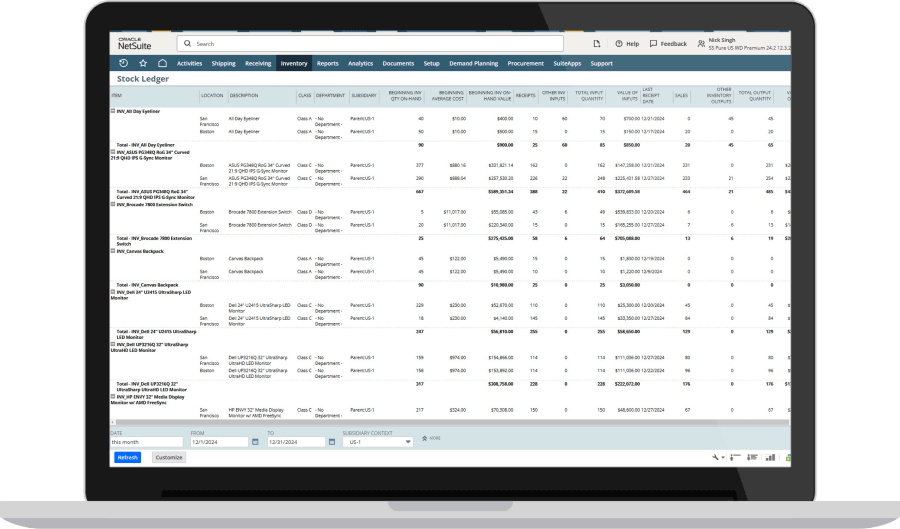900x529 pixels.
Task: Click the Oracle NetSuite logo
Action: tap(135, 44)
